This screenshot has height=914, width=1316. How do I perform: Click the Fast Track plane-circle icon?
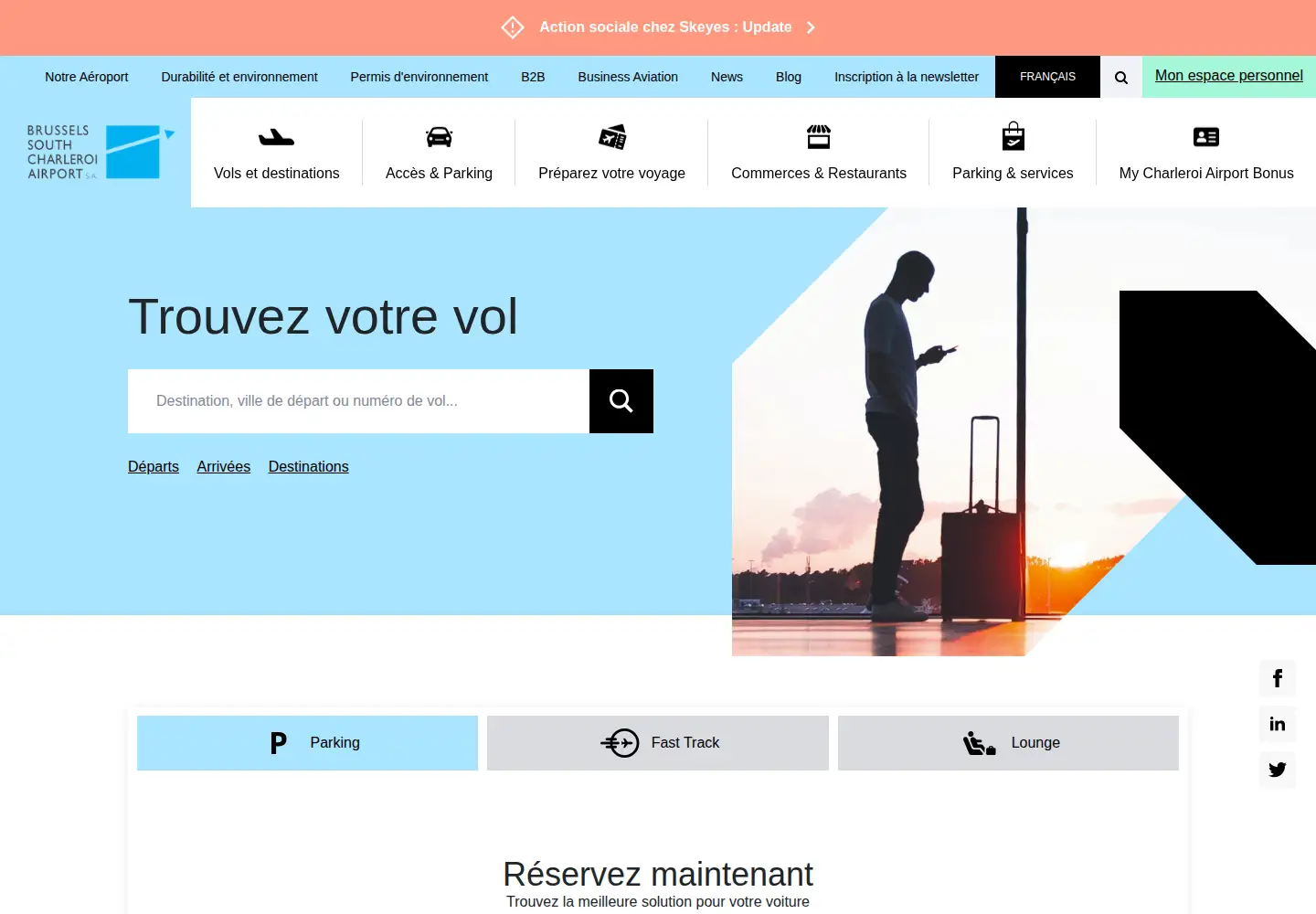coord(621,743)
